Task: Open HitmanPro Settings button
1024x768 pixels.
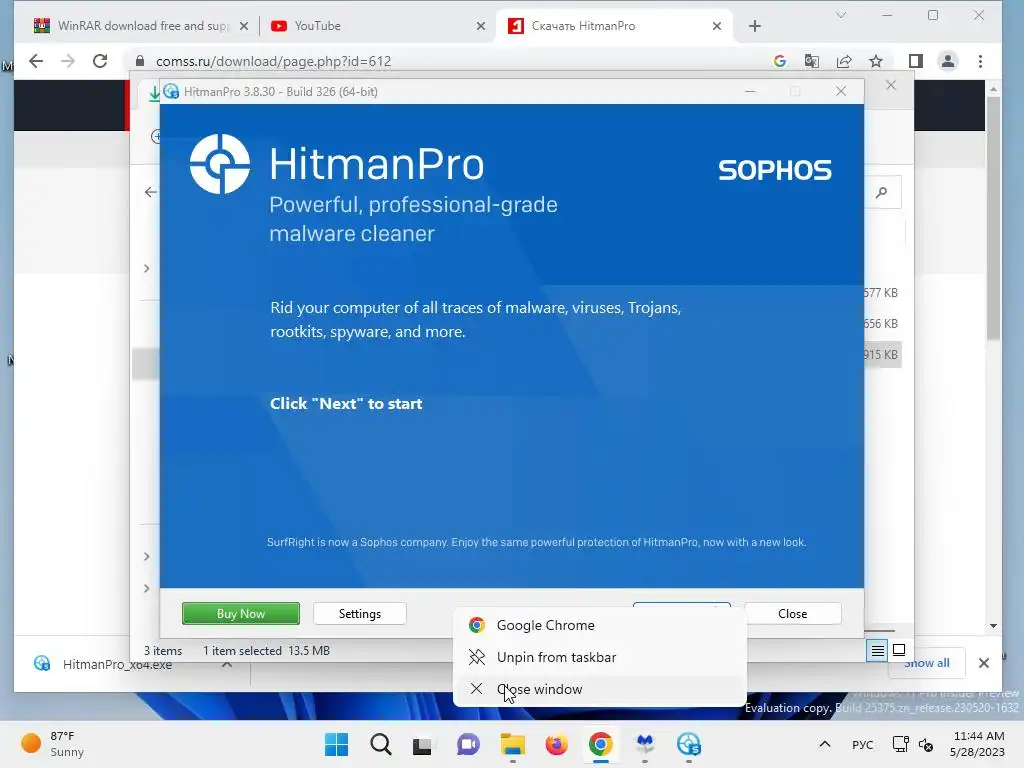Action: click(x=360, y=614)
